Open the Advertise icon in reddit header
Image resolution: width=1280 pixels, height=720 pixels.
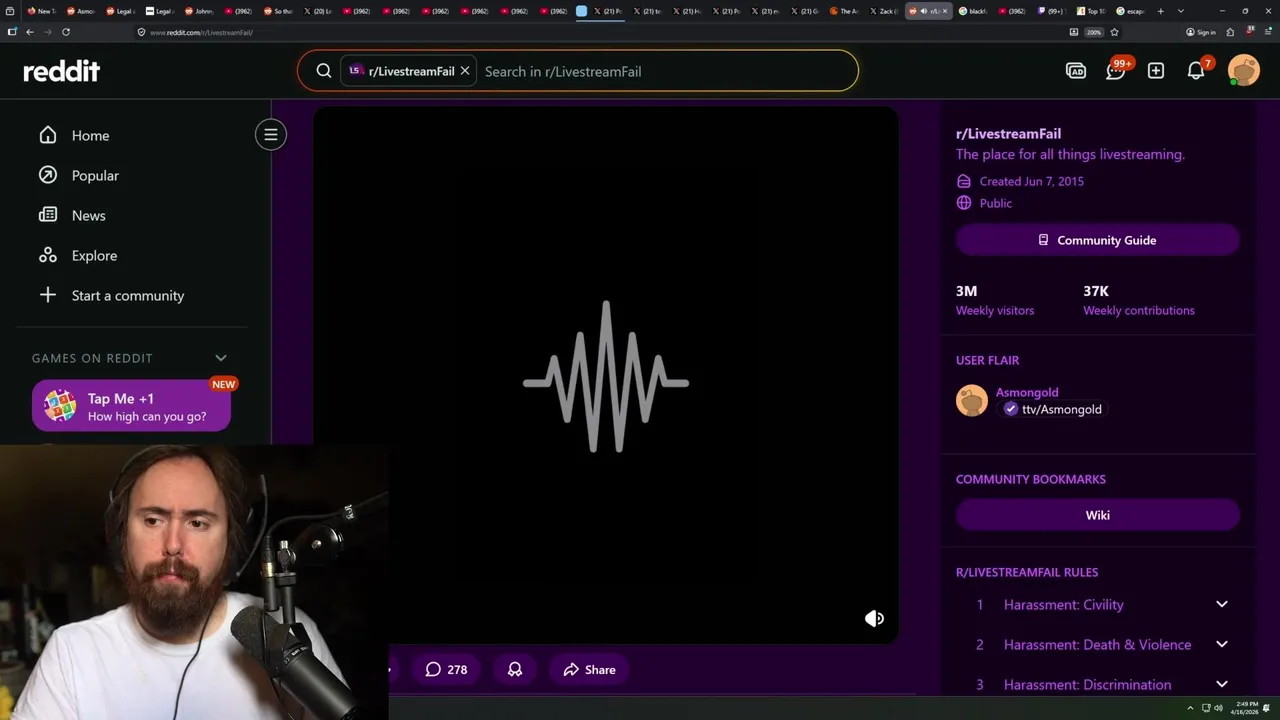[1076, 71]
